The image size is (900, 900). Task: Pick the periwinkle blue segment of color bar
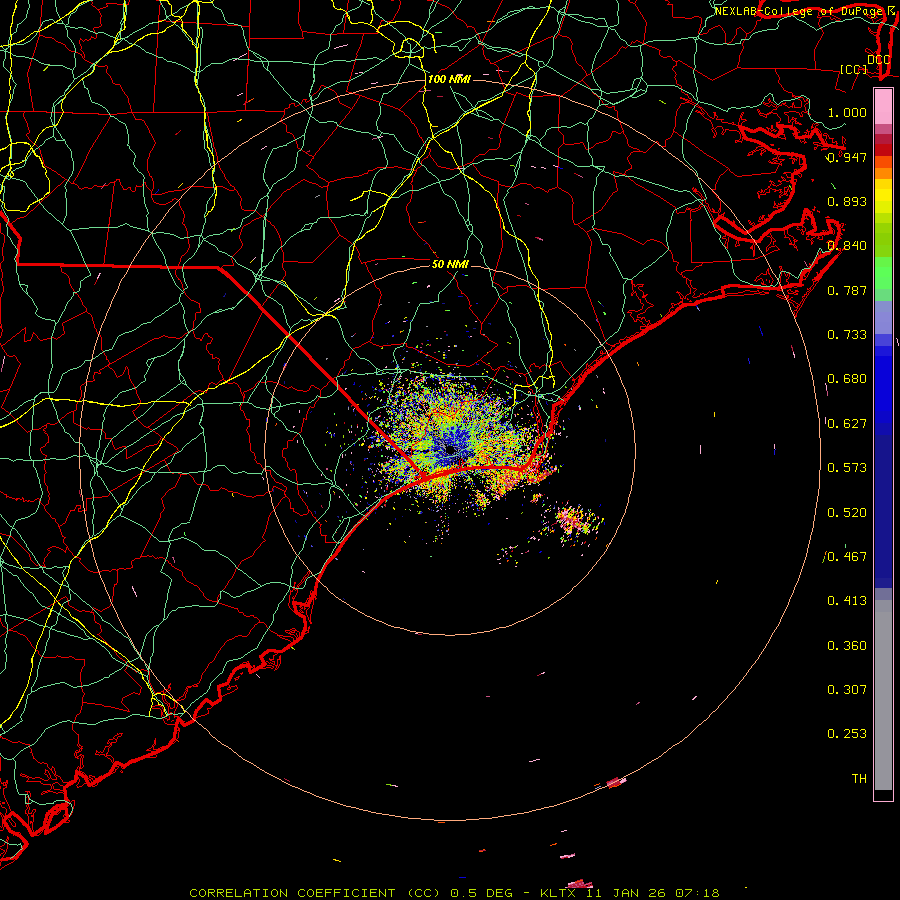883,317
